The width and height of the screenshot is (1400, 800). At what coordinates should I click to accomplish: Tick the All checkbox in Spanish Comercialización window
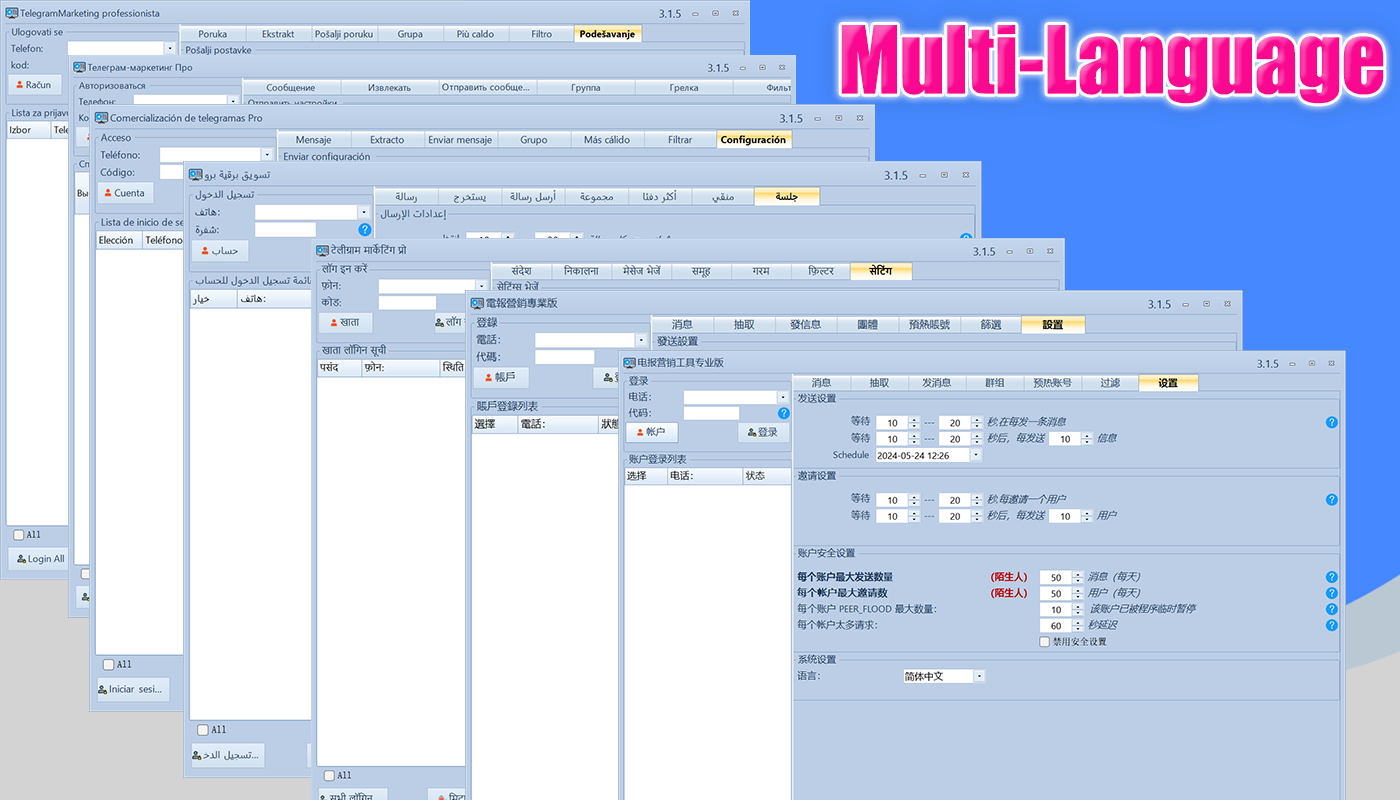(x=109, y=664)
